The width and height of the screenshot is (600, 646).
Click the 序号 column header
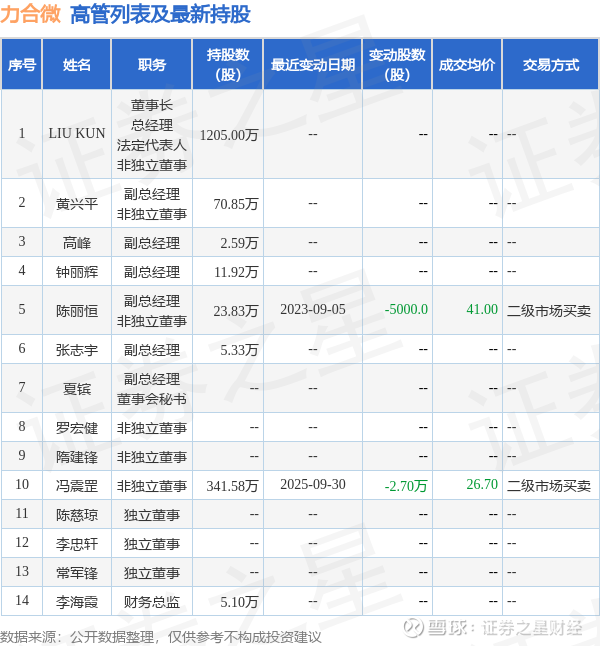pyautogui.click(x=22, y=65)
